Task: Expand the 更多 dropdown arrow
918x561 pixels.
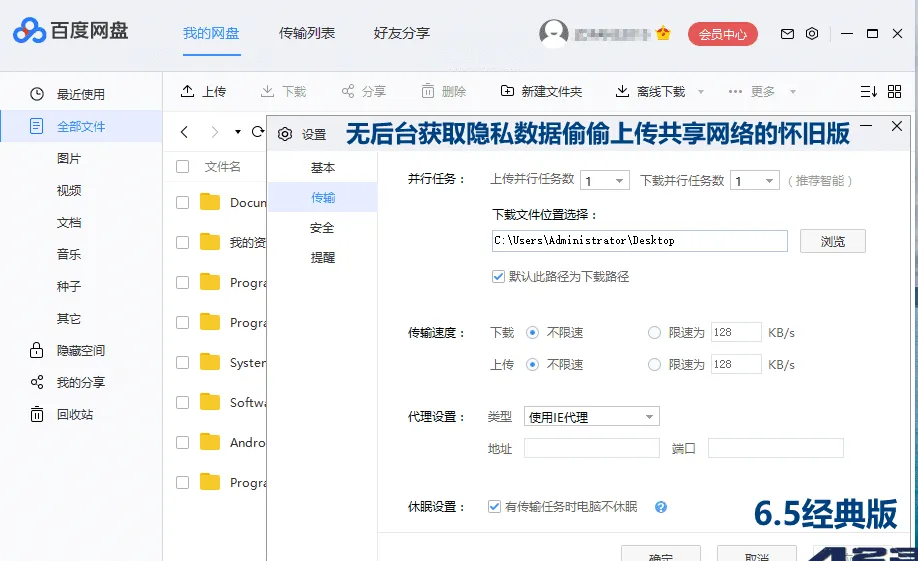Action: [793, 92]
